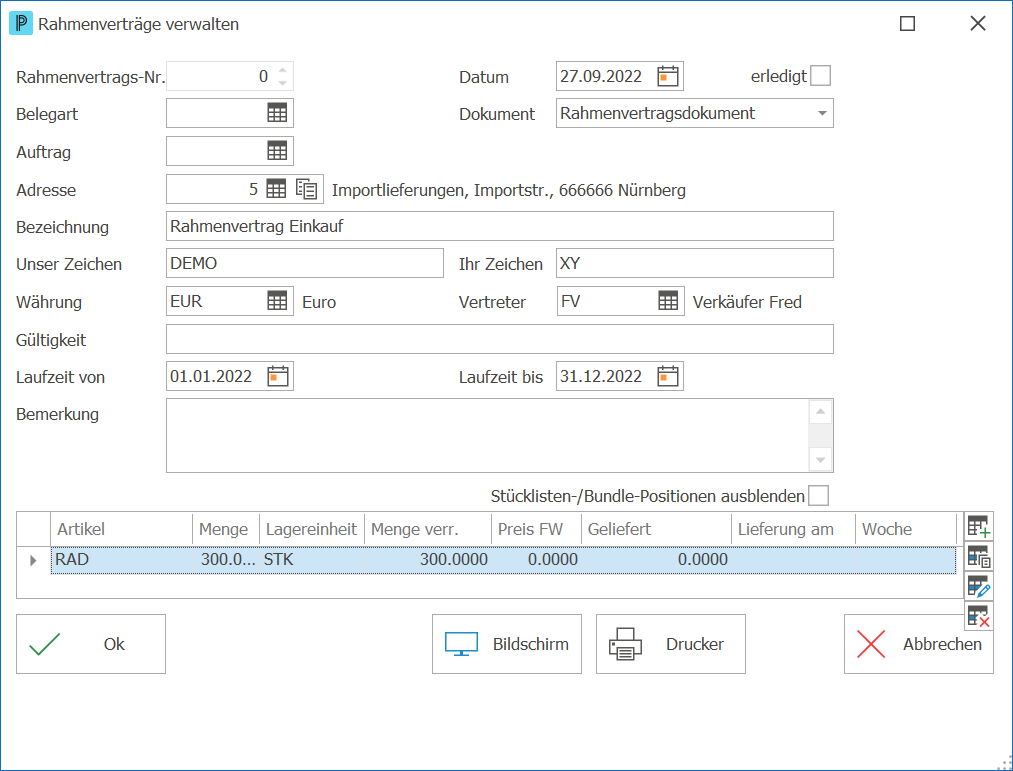Screen dimensions: 1013x771
Task: Click the Lagereinheit column header
Action: 312,529
